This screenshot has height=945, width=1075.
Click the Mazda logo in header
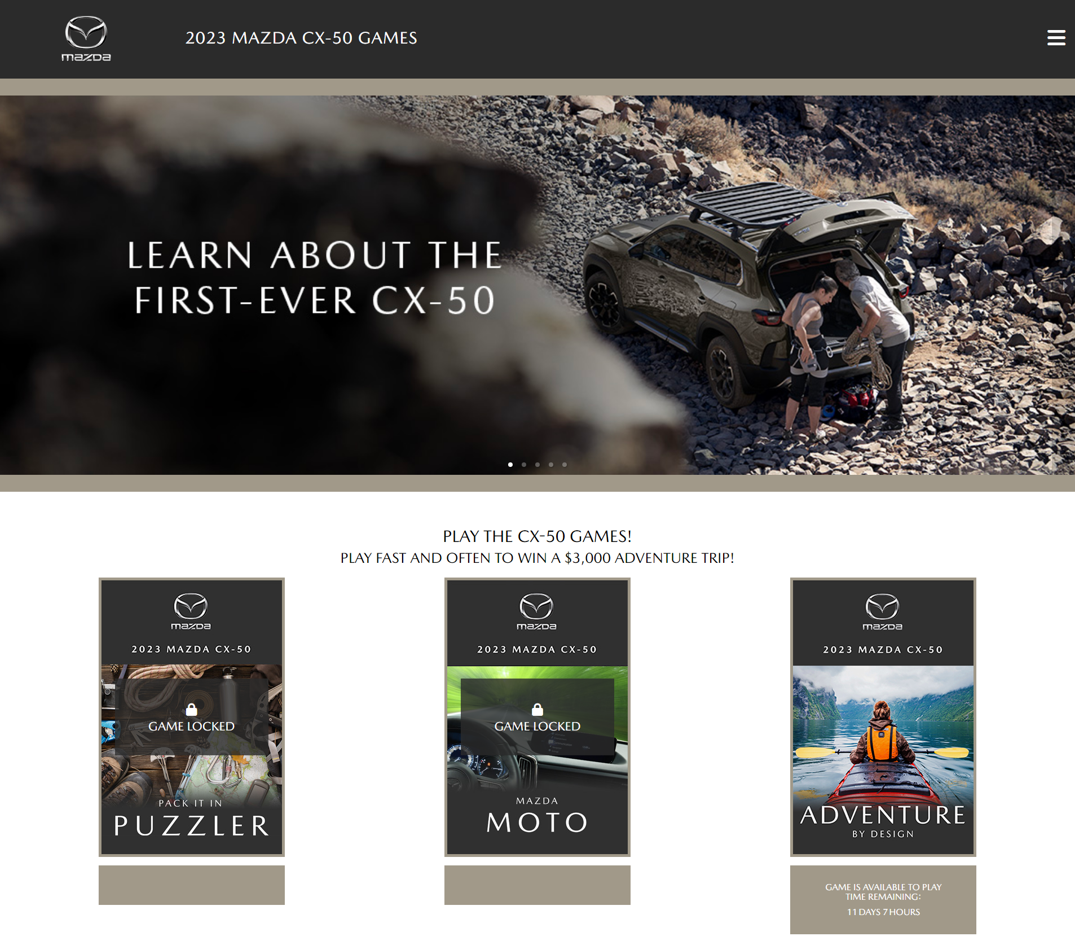(x=86, y=39)
